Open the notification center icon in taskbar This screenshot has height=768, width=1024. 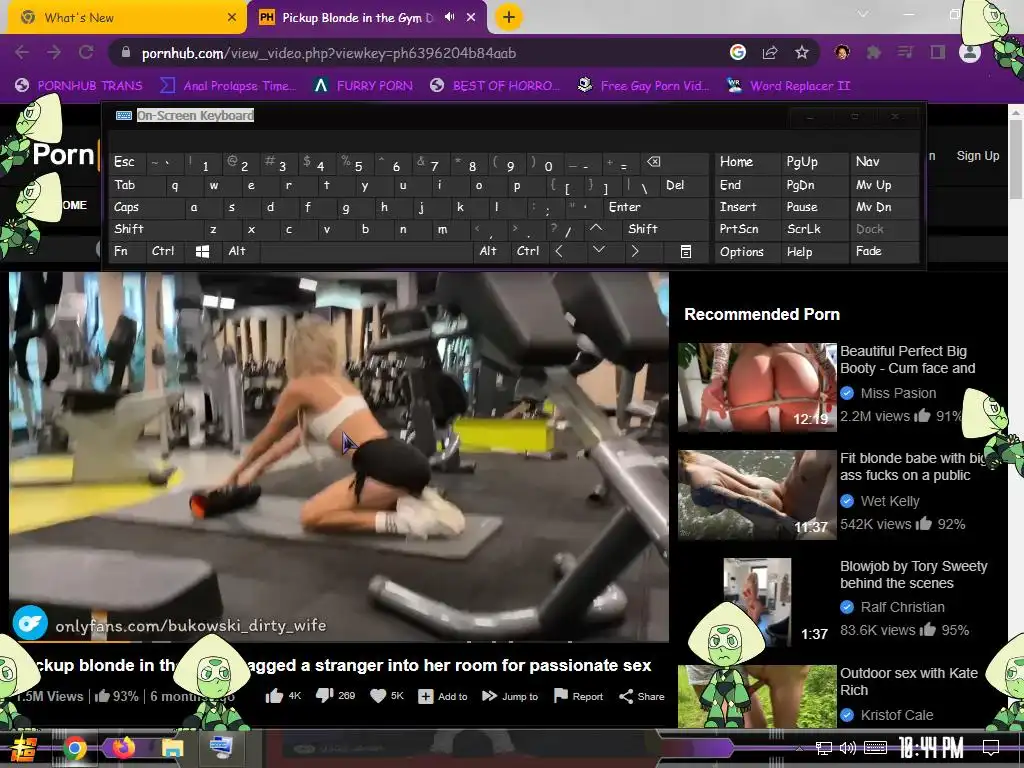pyautogui.click(x=991, y=748)
